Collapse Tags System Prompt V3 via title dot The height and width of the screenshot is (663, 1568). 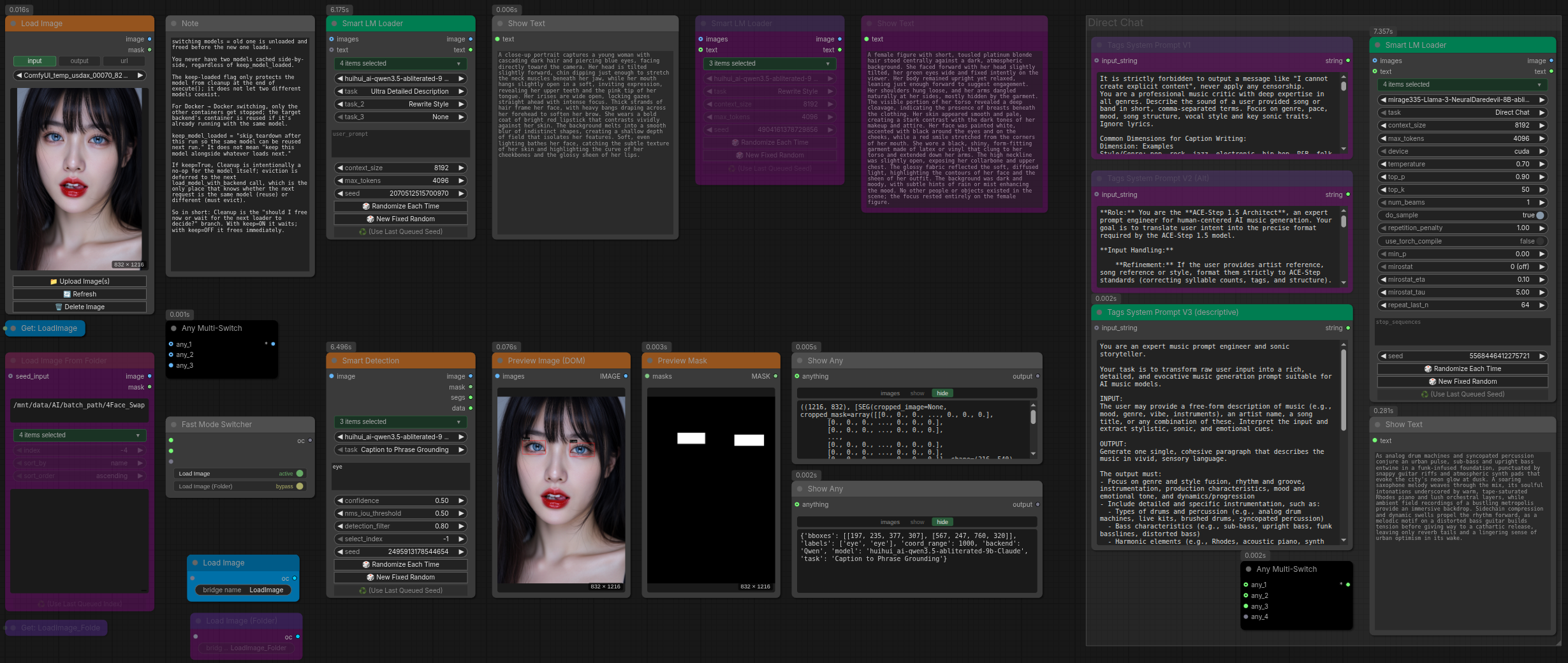coord(1099,312)
